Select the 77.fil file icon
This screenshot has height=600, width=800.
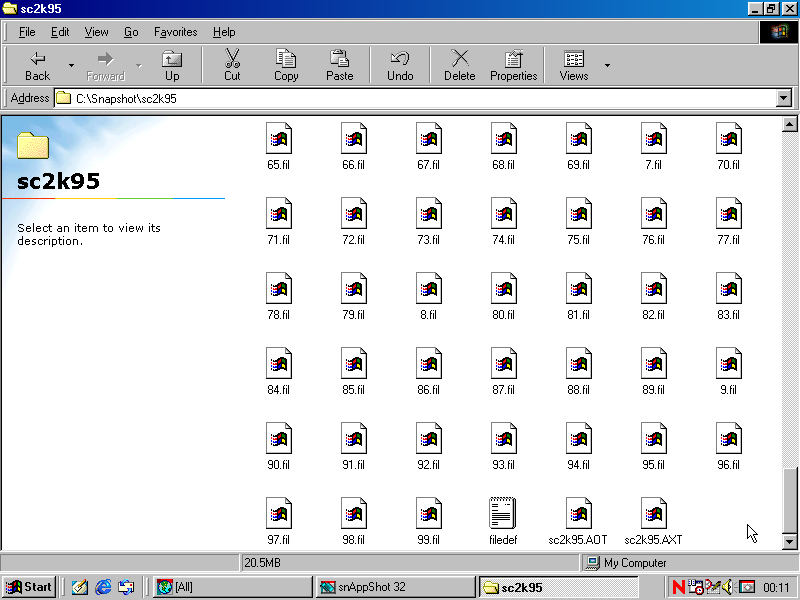click(x=729, y=213)
